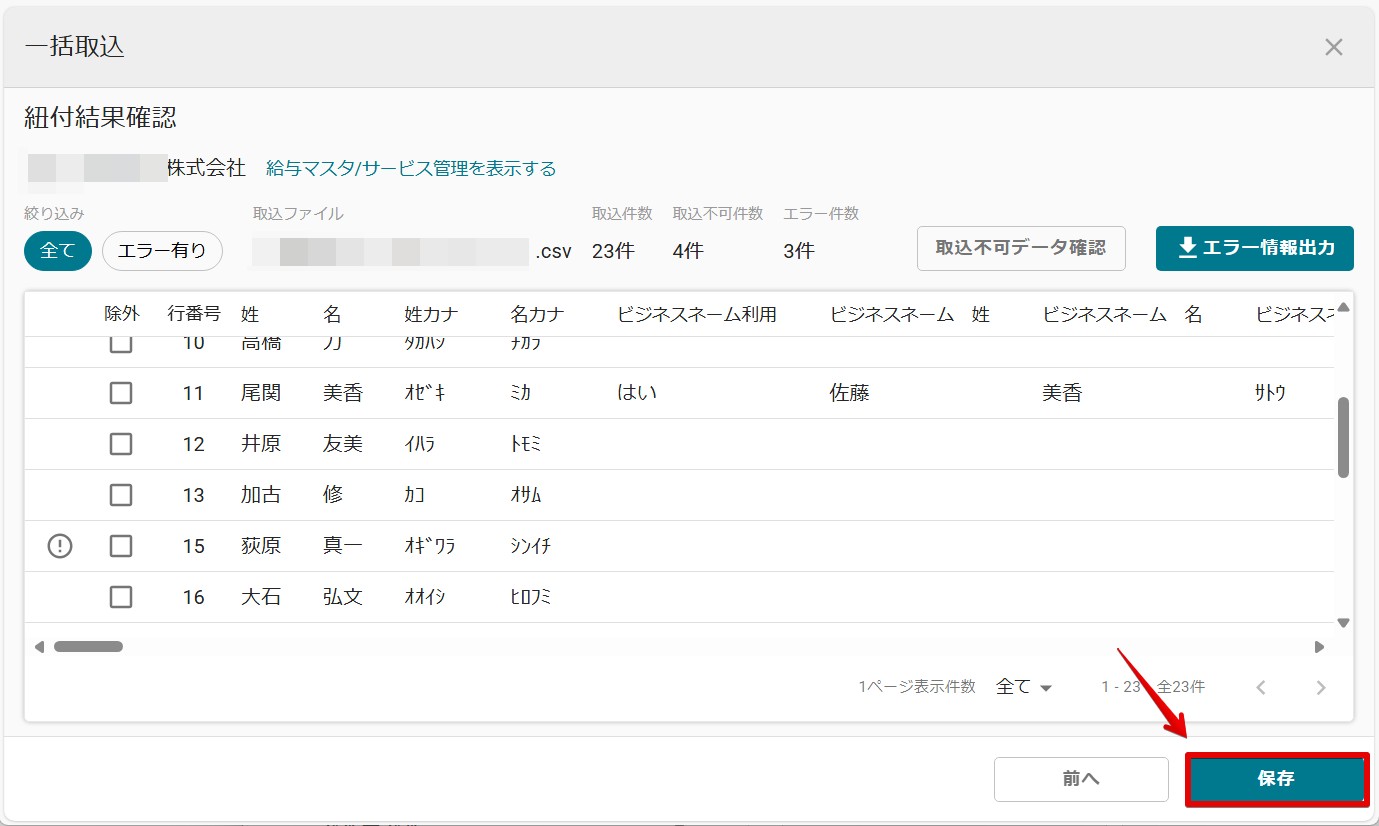
Task: Click the ビジネスネーム 名 column header
Action: 1122,314
